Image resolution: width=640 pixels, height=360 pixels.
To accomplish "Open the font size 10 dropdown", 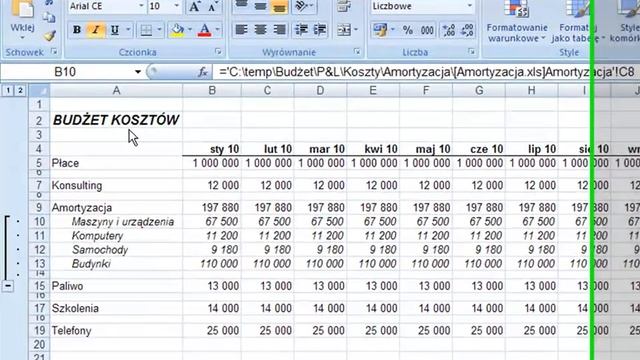I will 177,6.
